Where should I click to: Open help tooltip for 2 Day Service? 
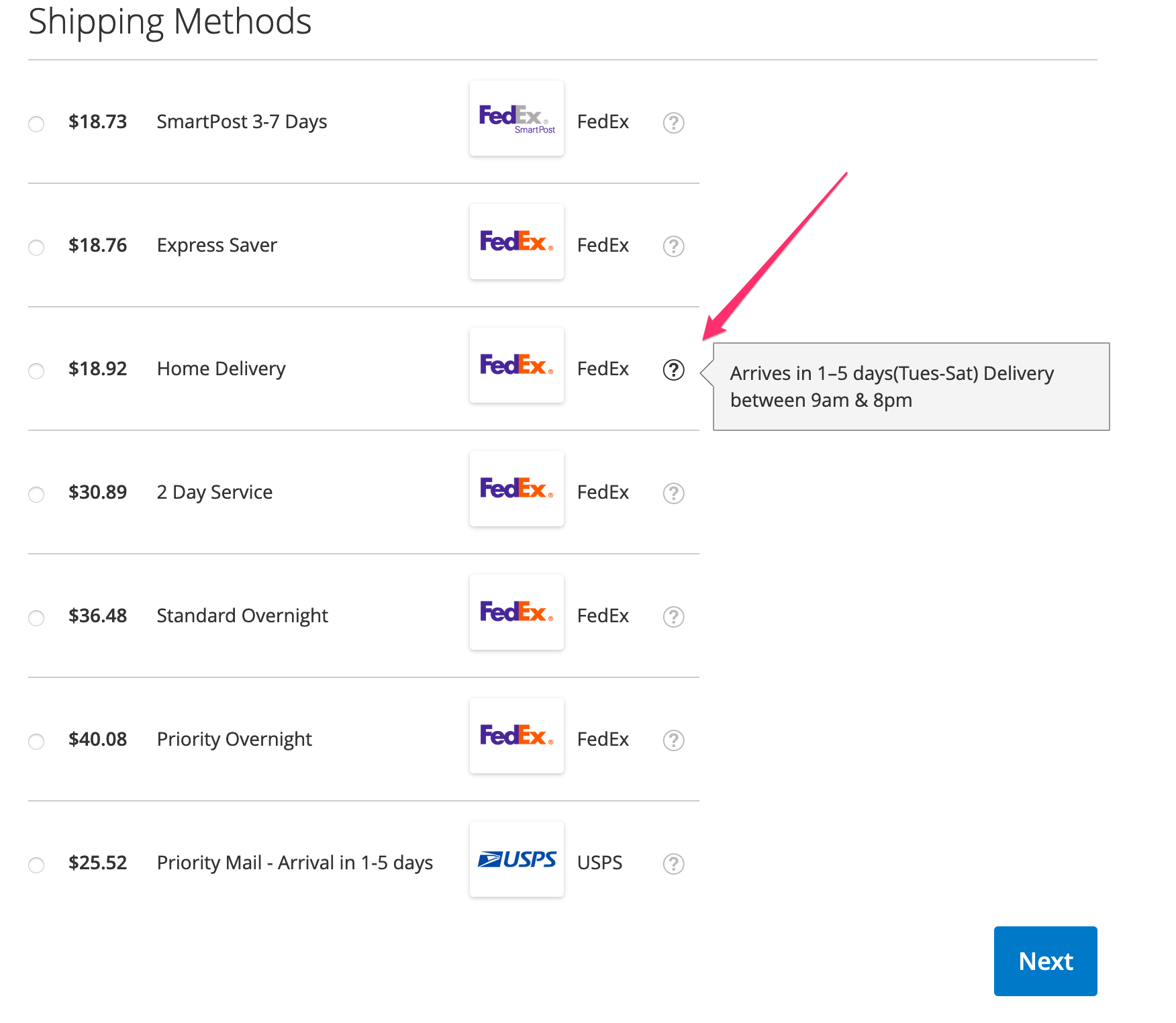[673, 493]
